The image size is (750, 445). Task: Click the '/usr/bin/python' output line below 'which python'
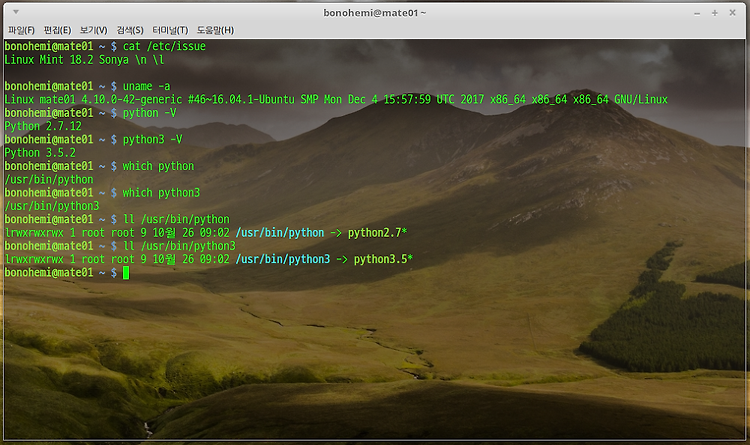(49, 179)
